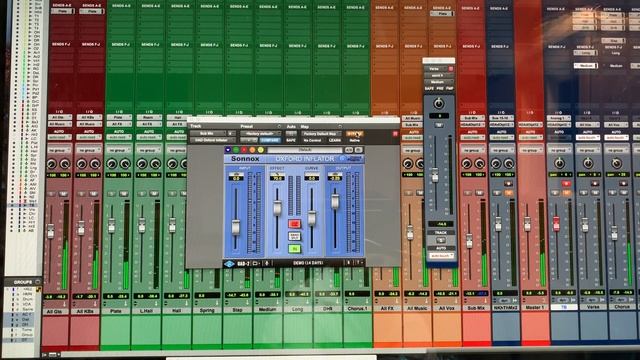The width and height of the screenshot is (640, 360).
Task: Click the red target button in the Verbs send window
Action: pos(451,69)
